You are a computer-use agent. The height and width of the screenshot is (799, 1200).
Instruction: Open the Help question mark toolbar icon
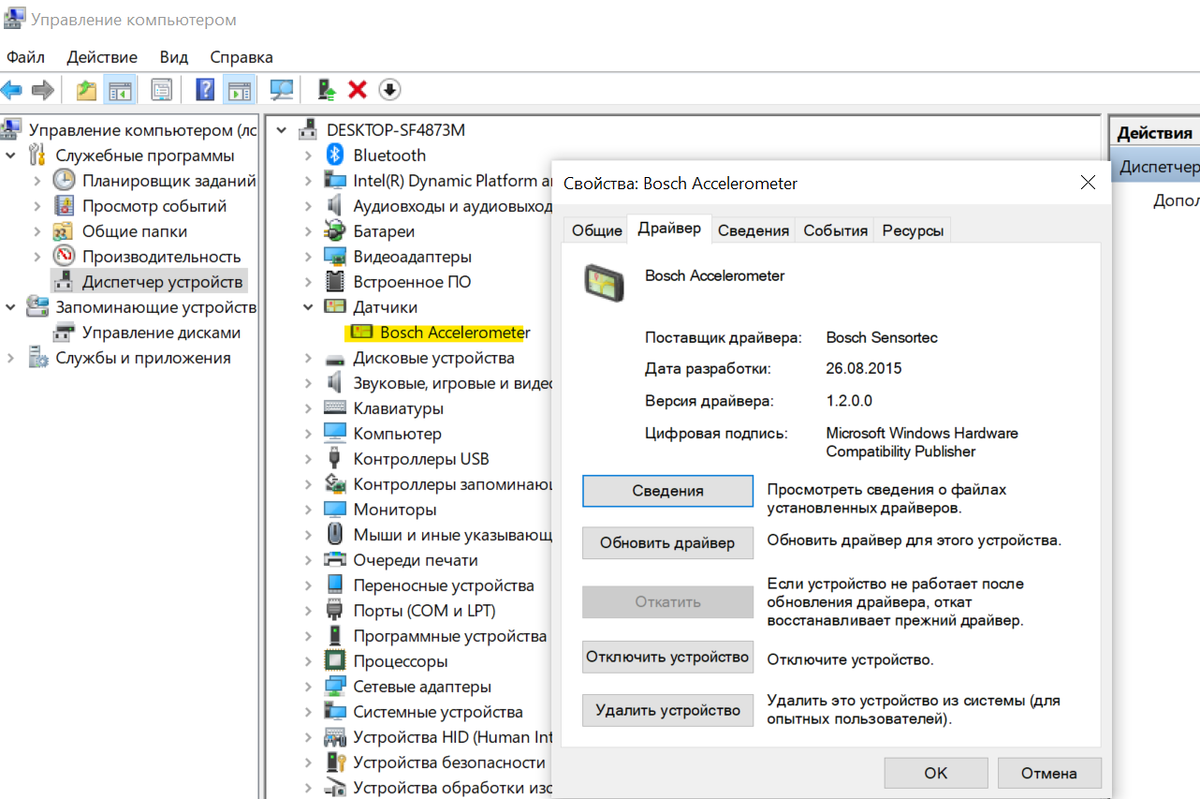point(205,90)
